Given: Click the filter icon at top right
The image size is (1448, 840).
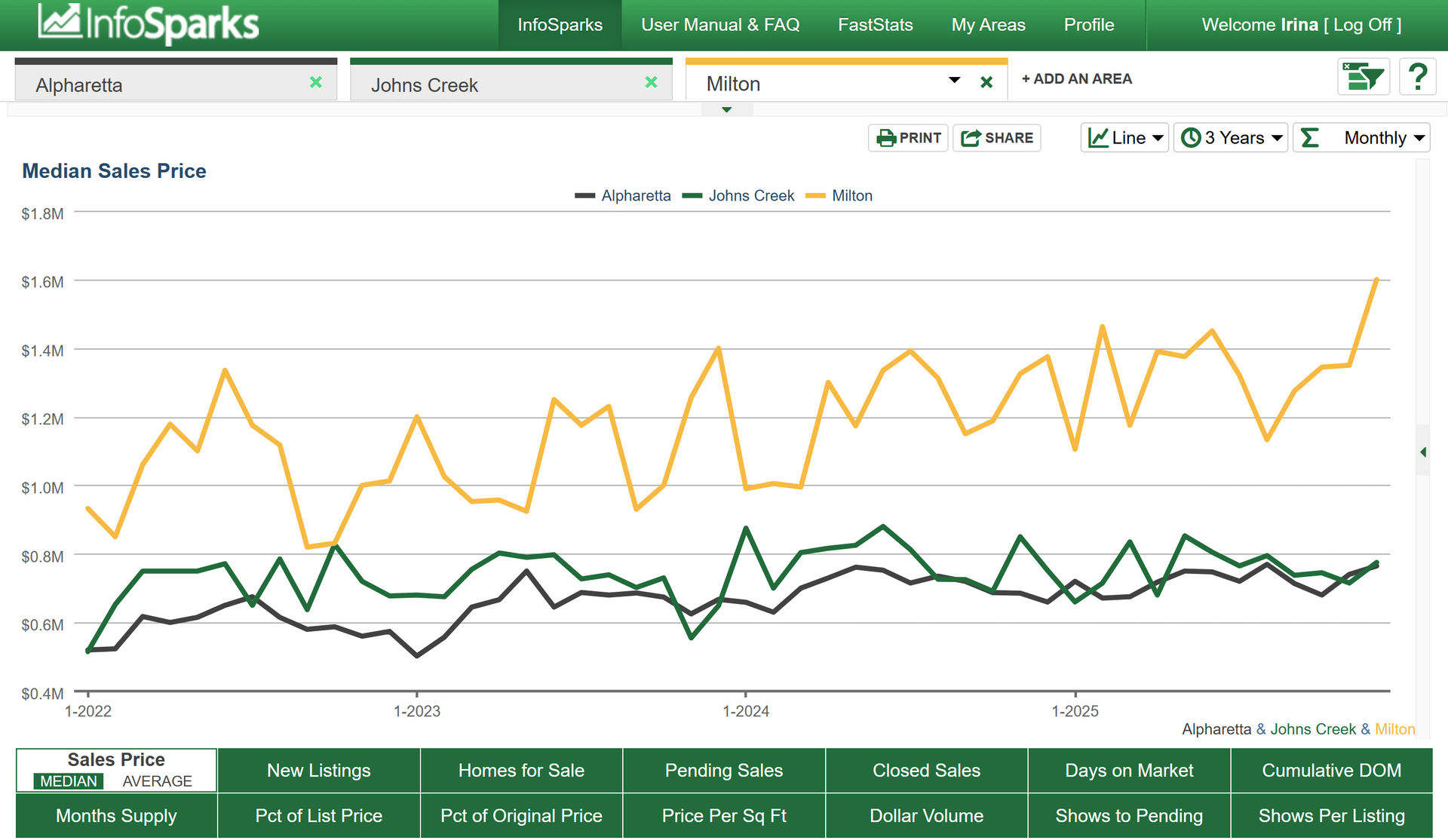Looking at the screenshot, I should click(x=1363, y=77).
